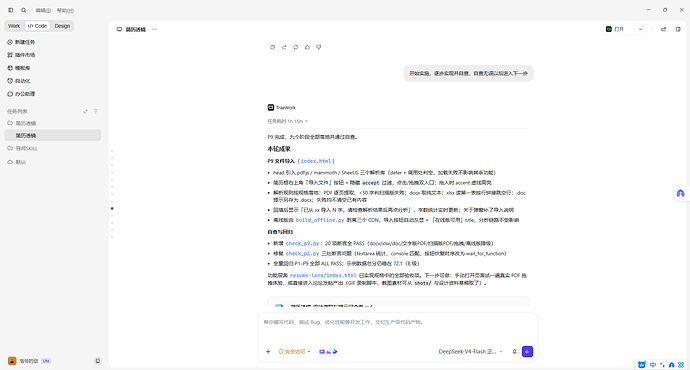Click the colorful tools icon group
The image size is (690, 370).
tap(328, 352)
